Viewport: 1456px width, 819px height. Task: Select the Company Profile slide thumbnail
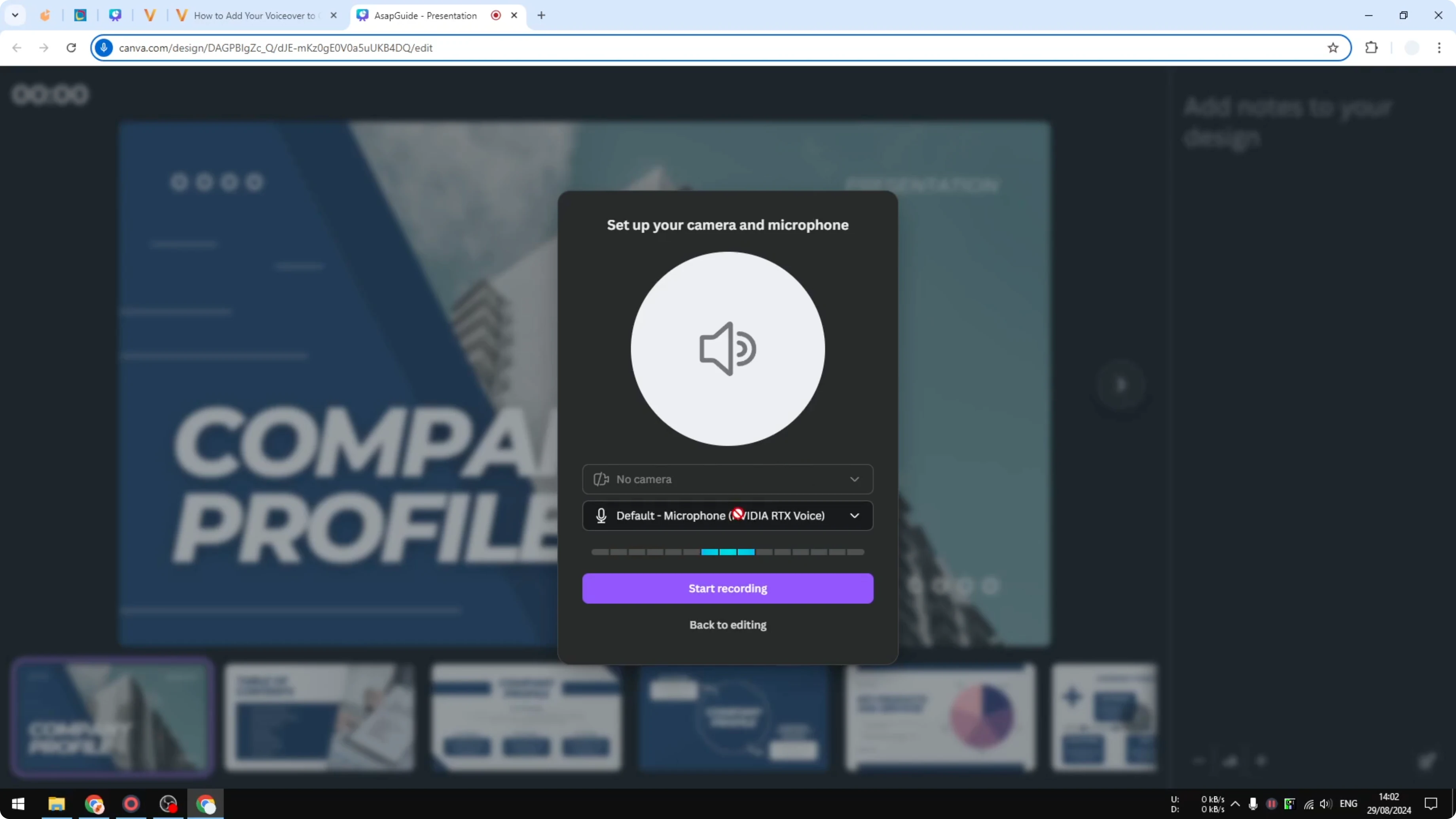tap(112, 717)
